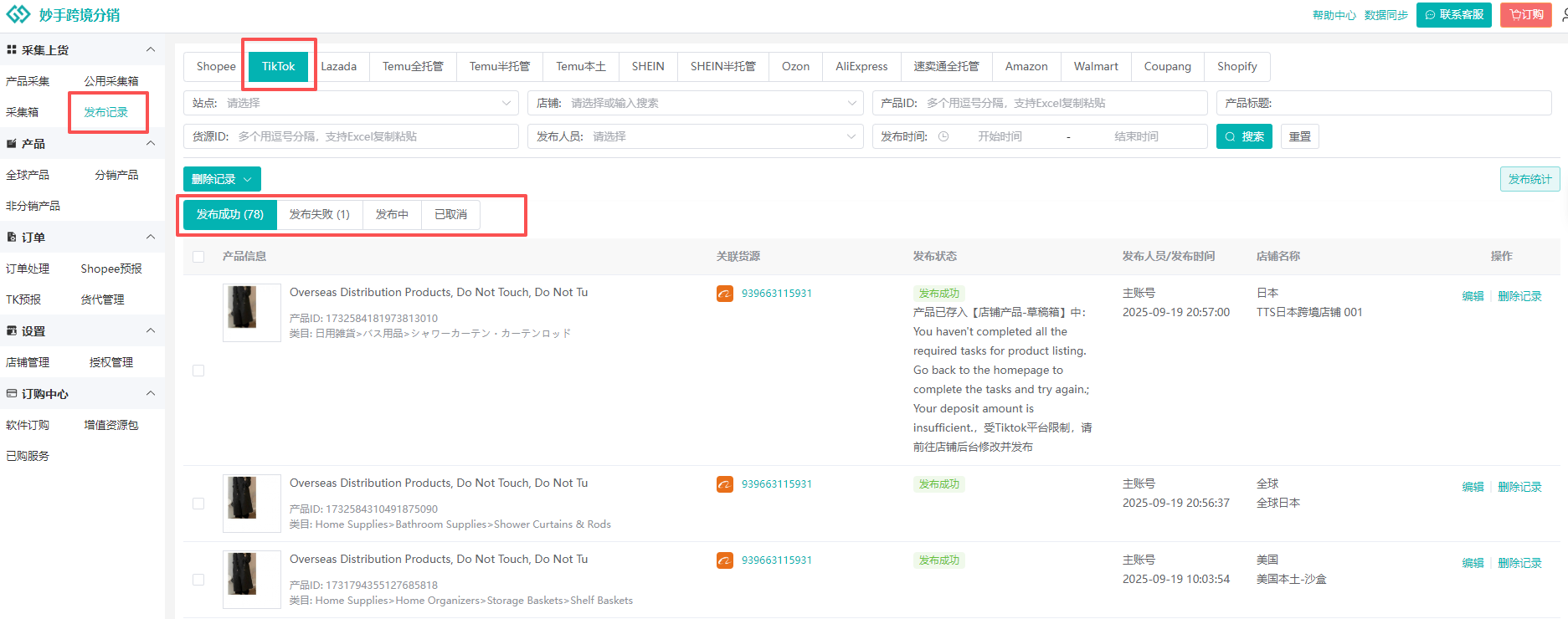Click the 1688 source icon in third row

click(x=724, y=560)
